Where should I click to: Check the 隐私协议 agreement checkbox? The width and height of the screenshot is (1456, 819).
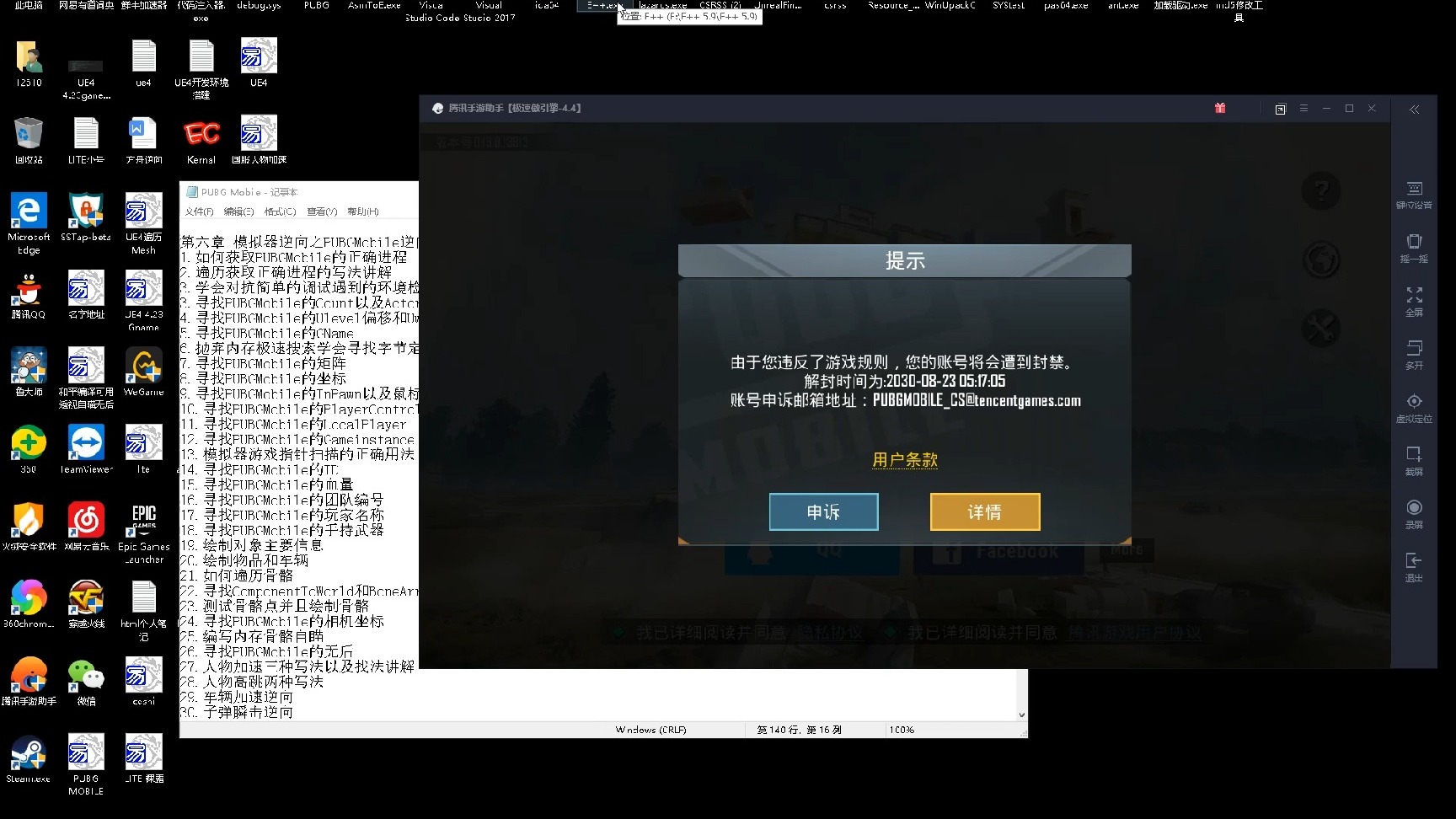(618, 632)
